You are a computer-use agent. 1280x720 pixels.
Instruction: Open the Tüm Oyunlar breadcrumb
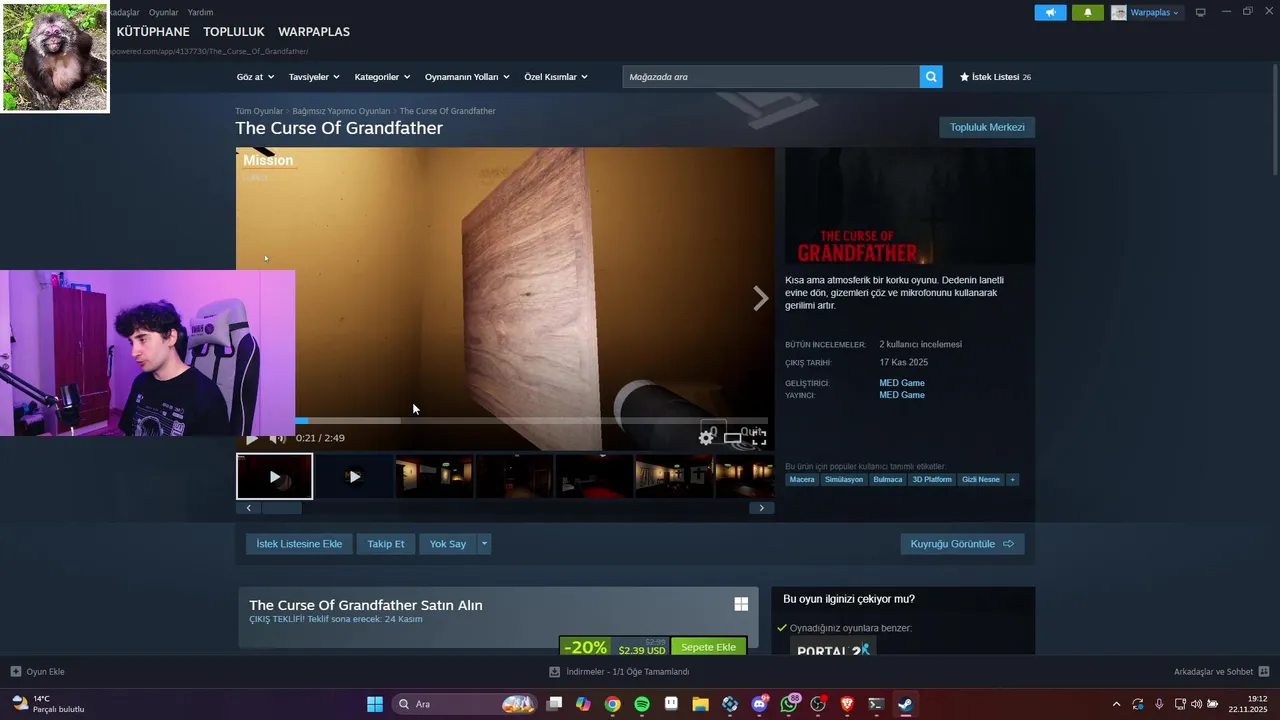[259, 111]
